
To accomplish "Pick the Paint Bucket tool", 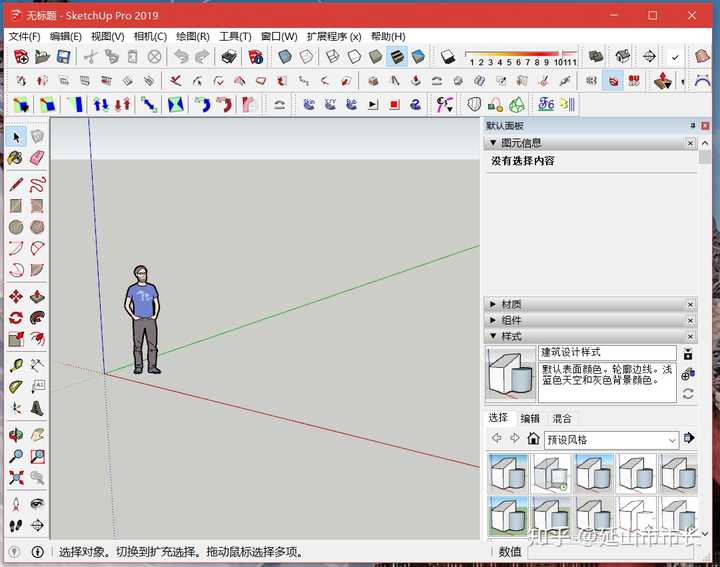I will point(16,158).
